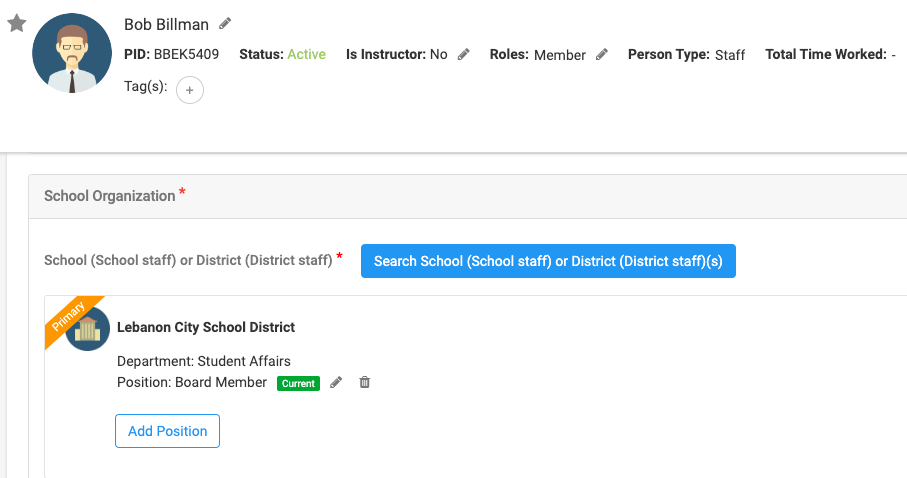Click the orange Primary ribbon
The width and height of the screenshot is (907, 478).
click(69, 318)
